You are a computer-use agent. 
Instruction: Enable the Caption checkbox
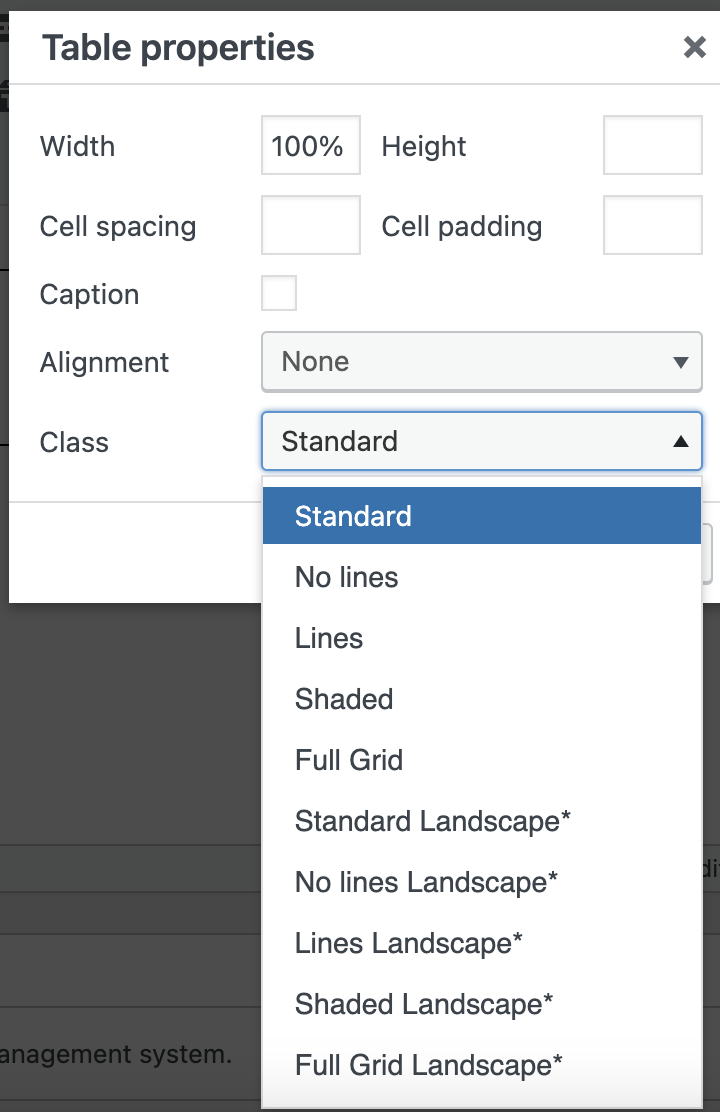pos(279,294)
